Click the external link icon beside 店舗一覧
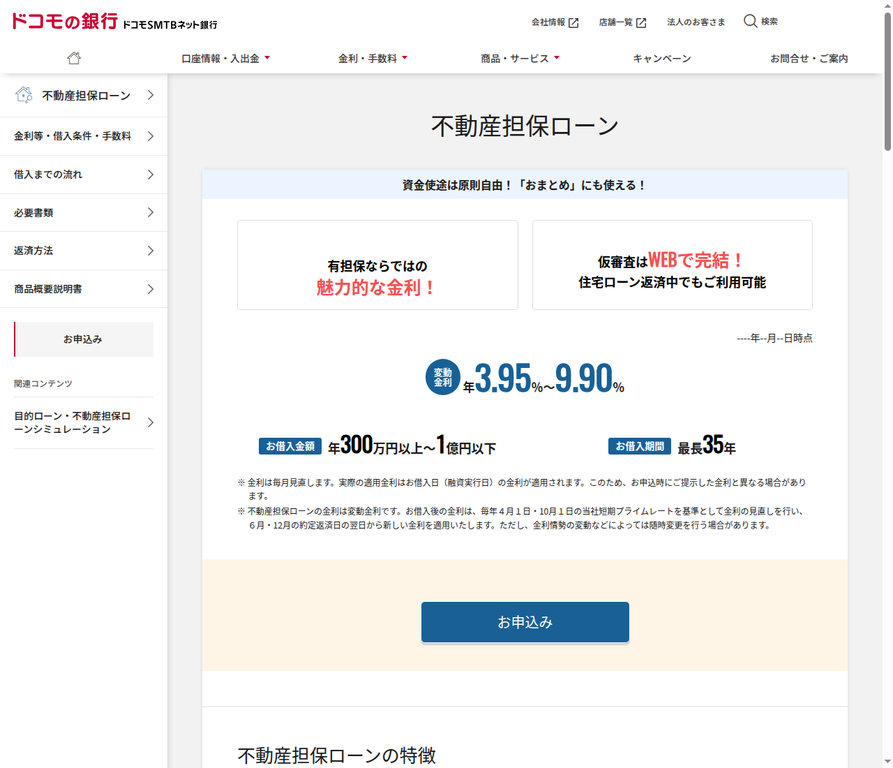Image resolution: width=893 pixels, height=768 pixels. coord(641,22)
